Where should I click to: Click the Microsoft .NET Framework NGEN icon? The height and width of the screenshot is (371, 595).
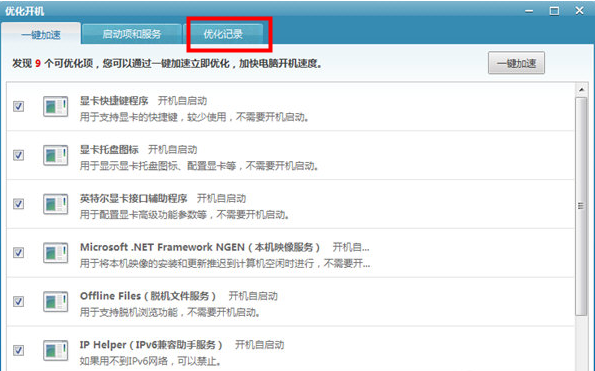point(55,253)
